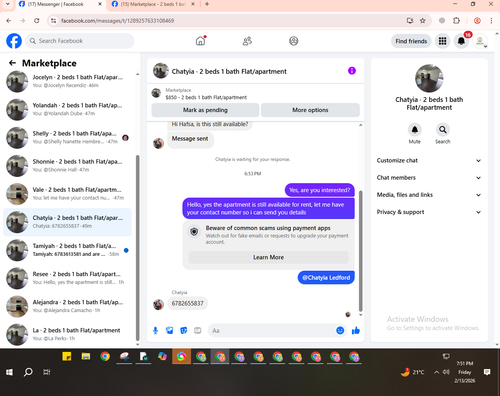Open the Home feed icon

pyautogui.click(x=200, y=41)
